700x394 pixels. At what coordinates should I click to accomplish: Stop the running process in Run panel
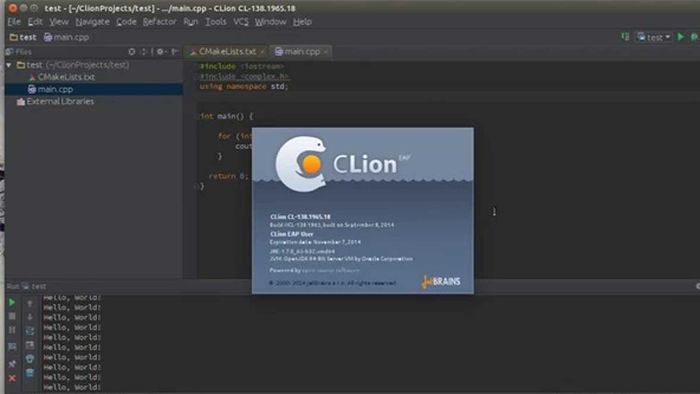(x=12, y=316)
